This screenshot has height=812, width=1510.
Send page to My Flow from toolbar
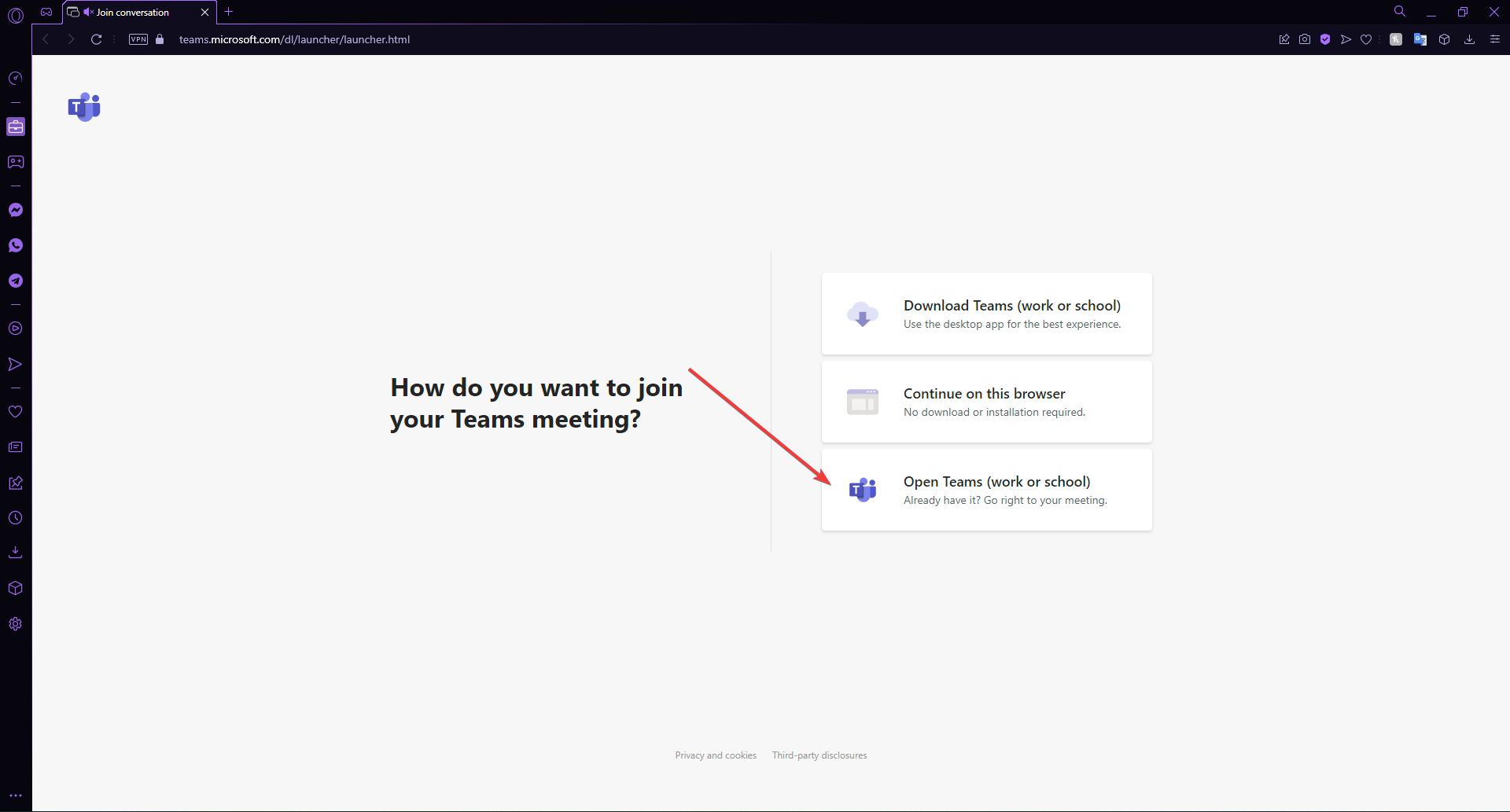click(1346, 39)
